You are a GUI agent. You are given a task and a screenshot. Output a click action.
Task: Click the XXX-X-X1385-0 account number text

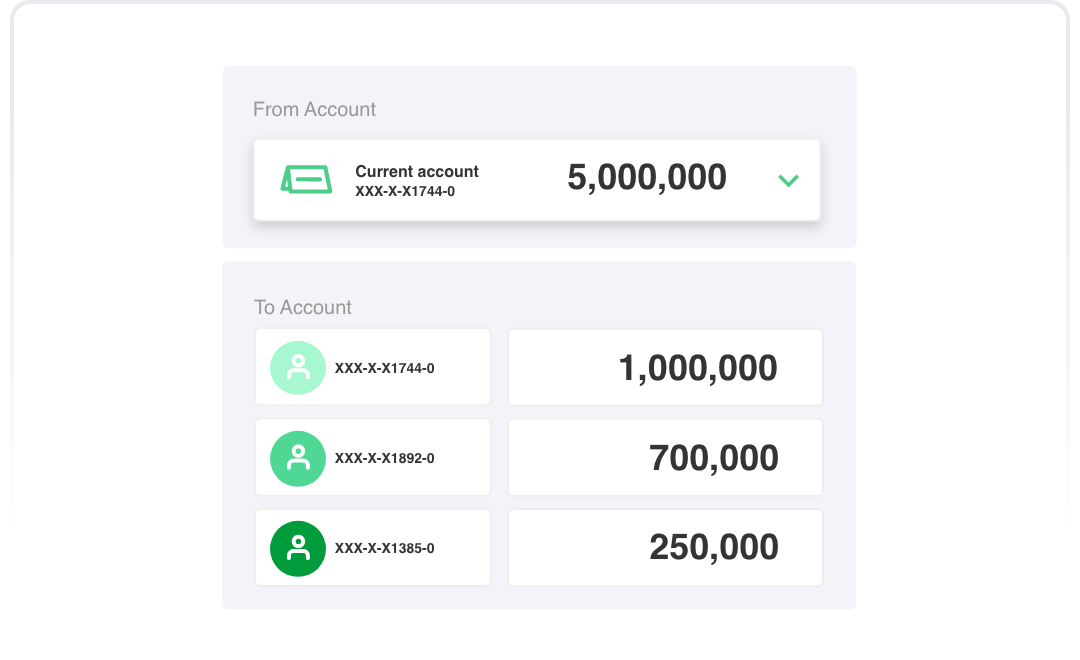(384, 548)
